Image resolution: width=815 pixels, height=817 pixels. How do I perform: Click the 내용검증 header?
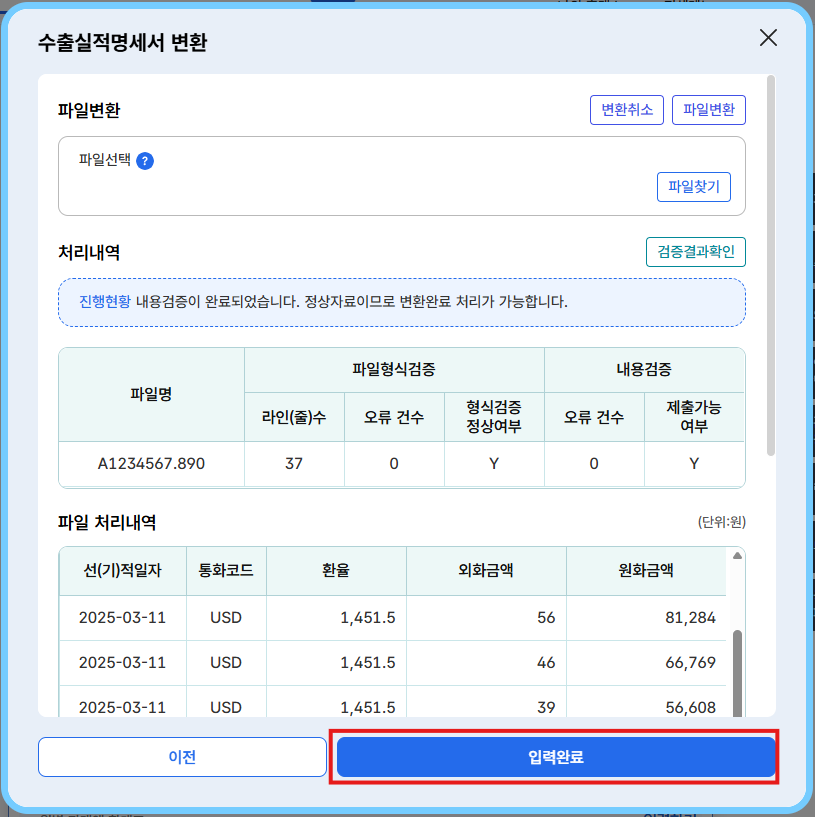(x=644, y=369)
